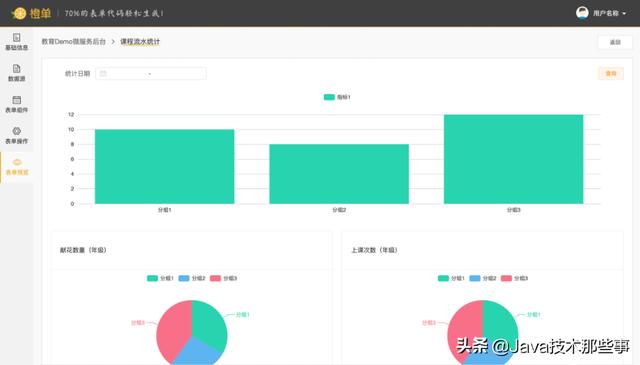Viewport: 640px width, 365px height.
Task: Open the 用户名称 dropdown menu
Action: (x=609, y=13)
